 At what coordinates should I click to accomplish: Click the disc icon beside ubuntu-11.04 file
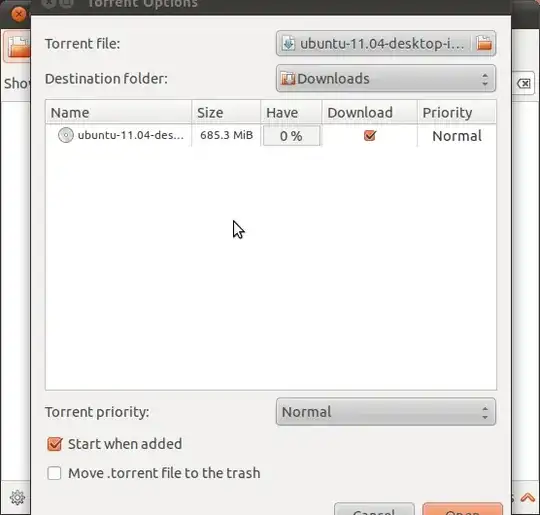(x=65, y=135)
